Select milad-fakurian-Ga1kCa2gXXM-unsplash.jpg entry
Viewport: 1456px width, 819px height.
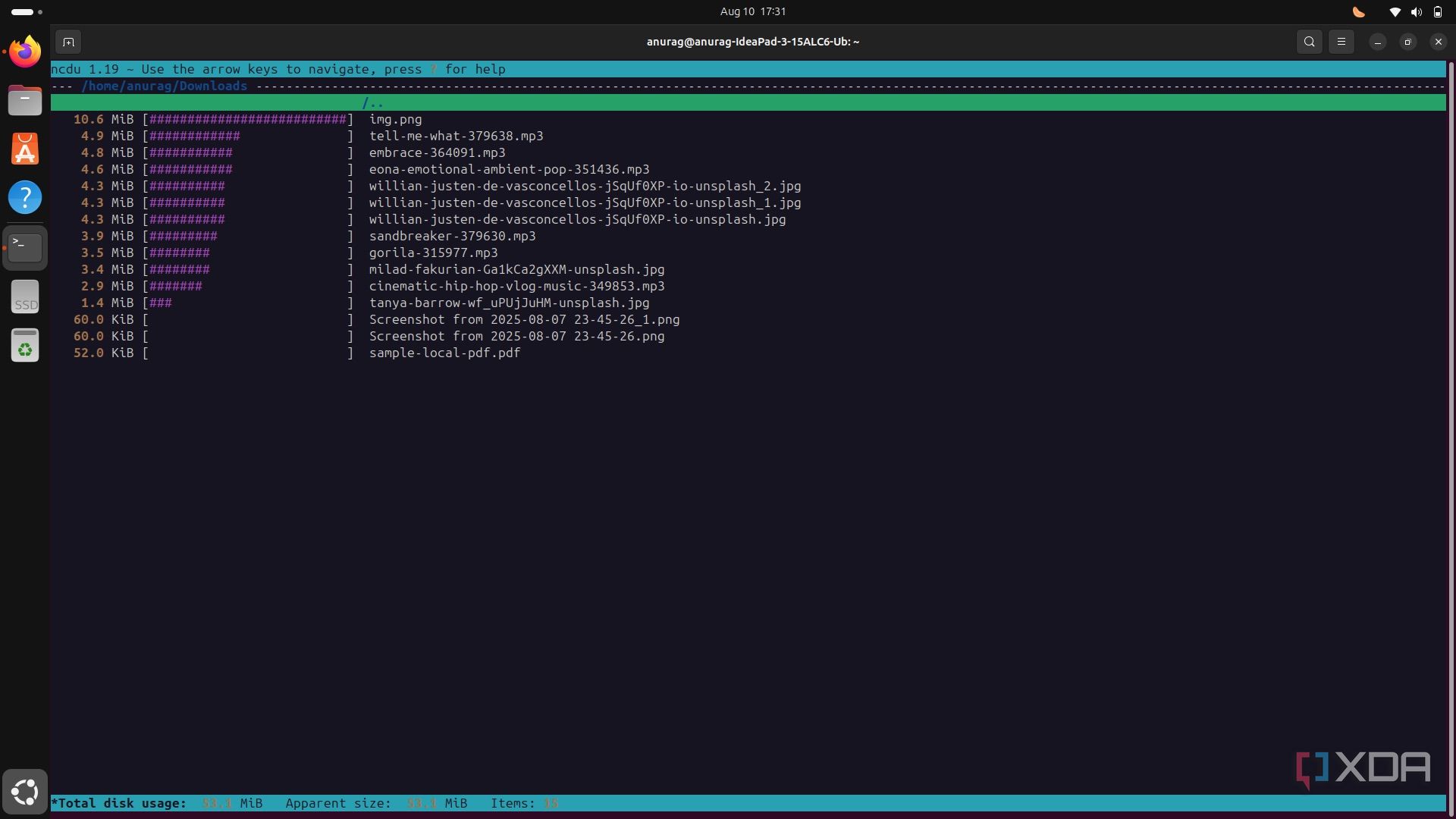point(517,269)
